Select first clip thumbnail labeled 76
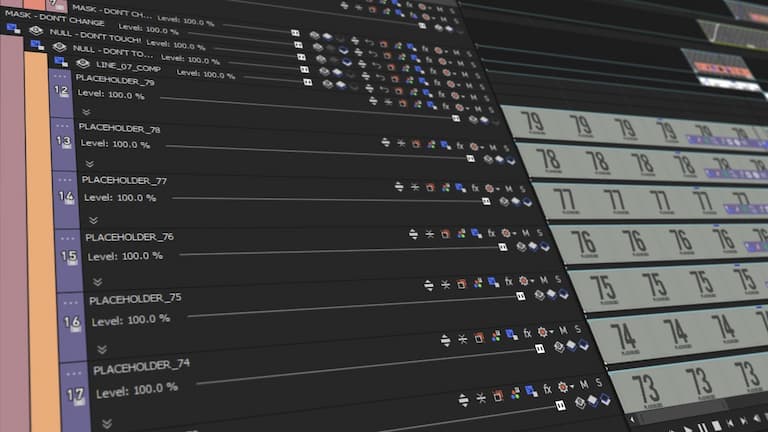 584,243
